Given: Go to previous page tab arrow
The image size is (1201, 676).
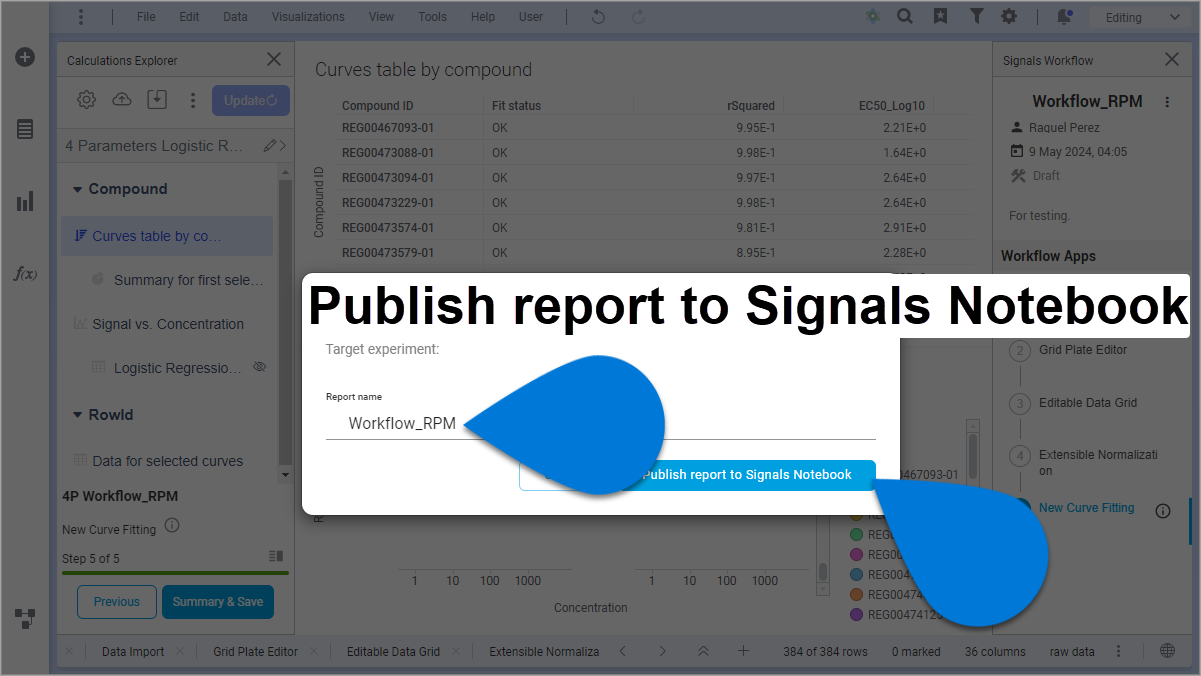Looking at the screenshot, I should tap(623, 651).
